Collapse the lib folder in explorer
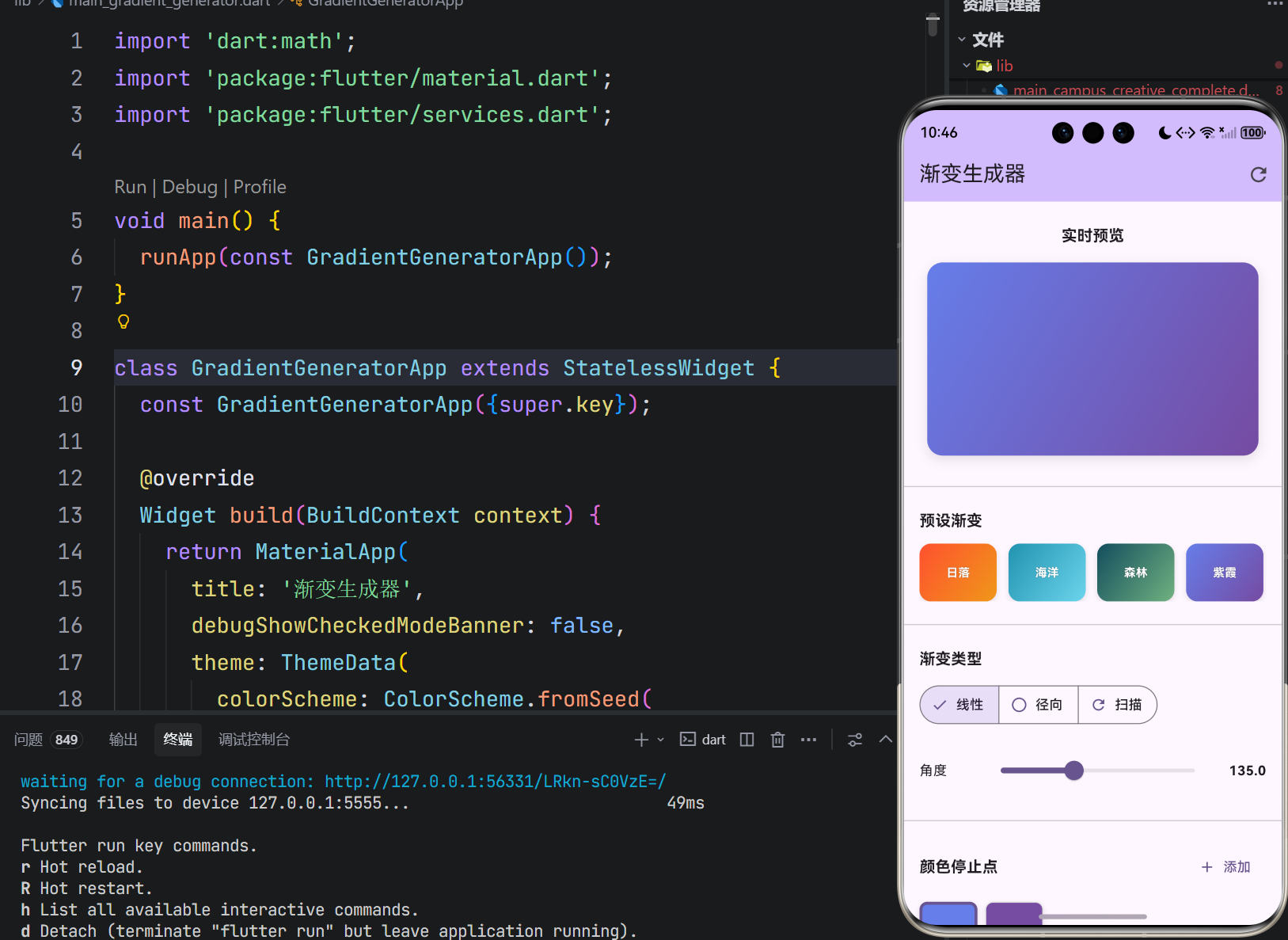The image size is (1288, 940). [x=967, y=66]
